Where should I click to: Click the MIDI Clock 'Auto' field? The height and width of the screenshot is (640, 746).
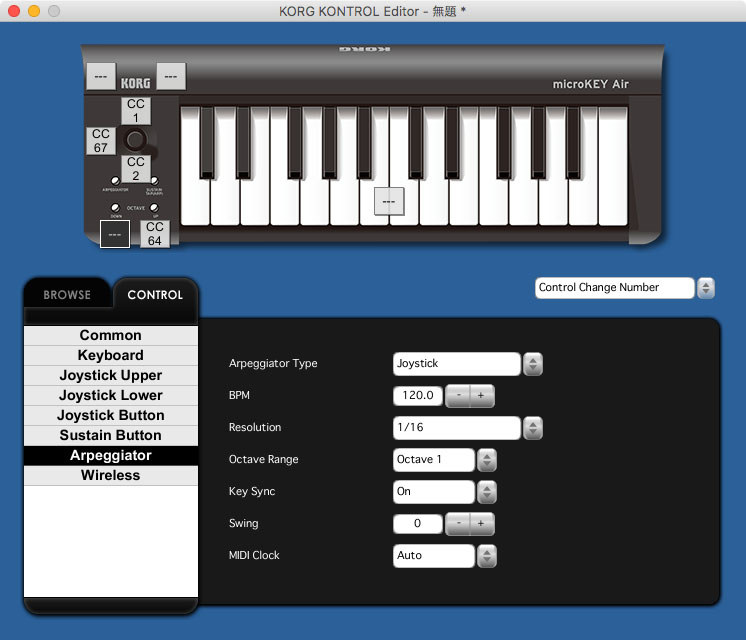[x=433, y=555]
